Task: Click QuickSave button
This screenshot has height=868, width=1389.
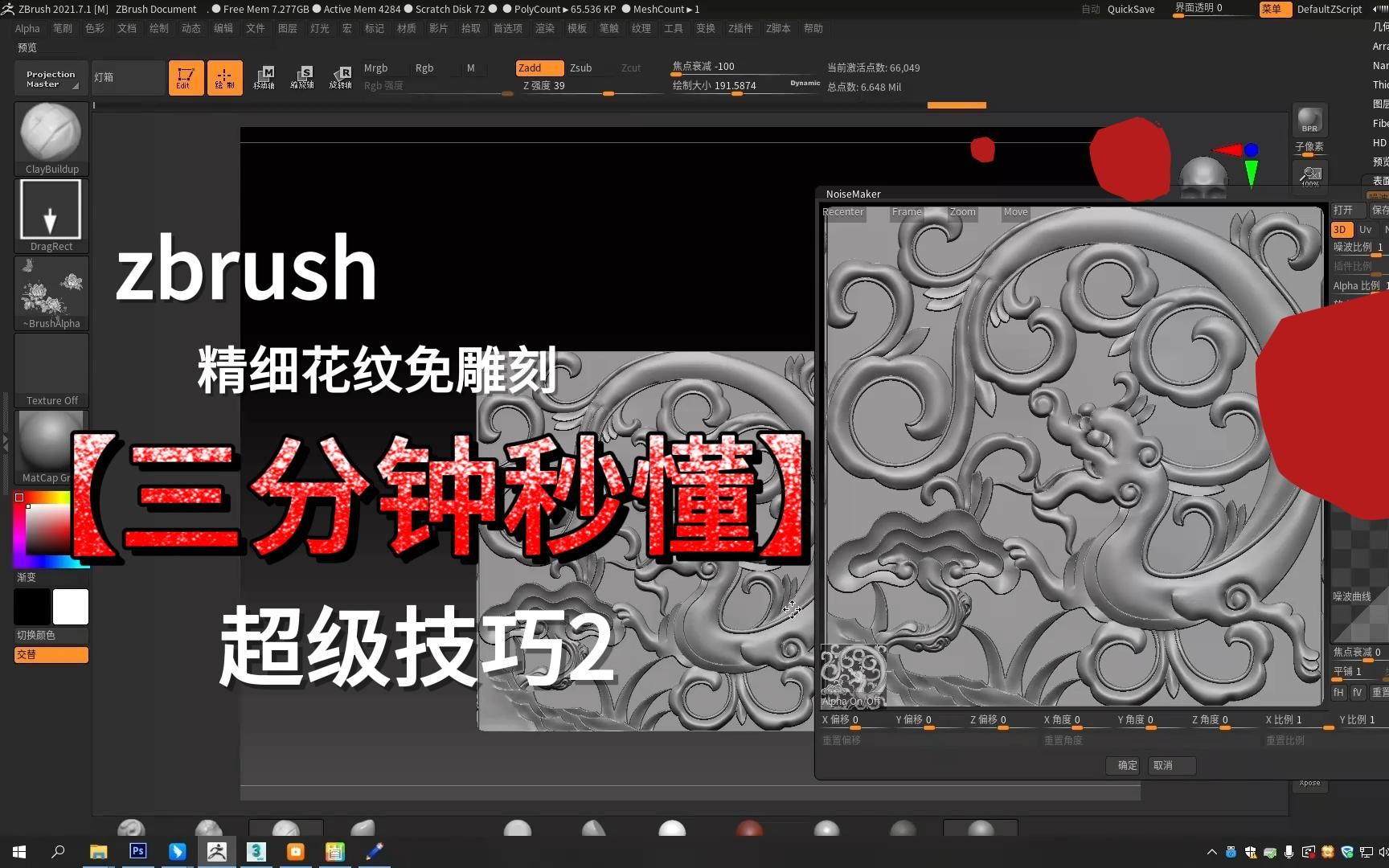Action: [1131, 9]
